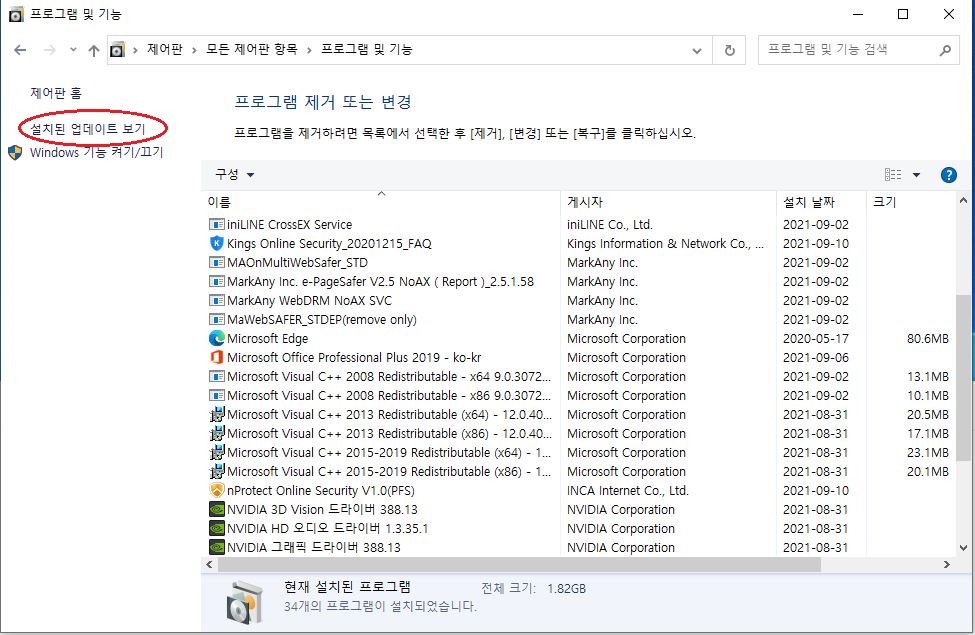Open the 제어판 breadcrumb
Viewport: 975px width, 635px height.
[x=165, y=49]
